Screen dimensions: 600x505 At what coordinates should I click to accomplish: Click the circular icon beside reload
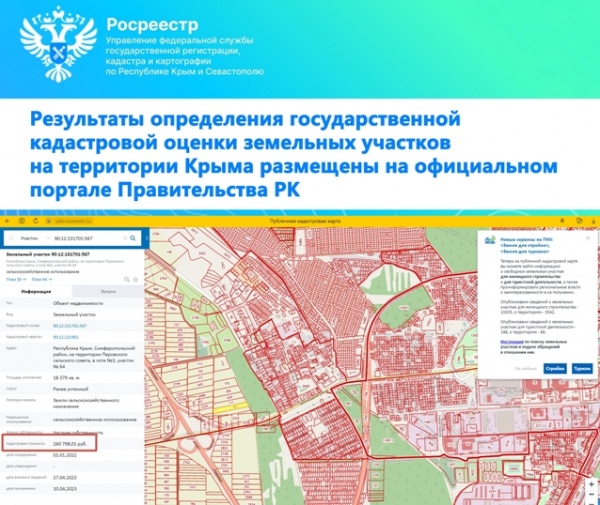coord(21,221)
